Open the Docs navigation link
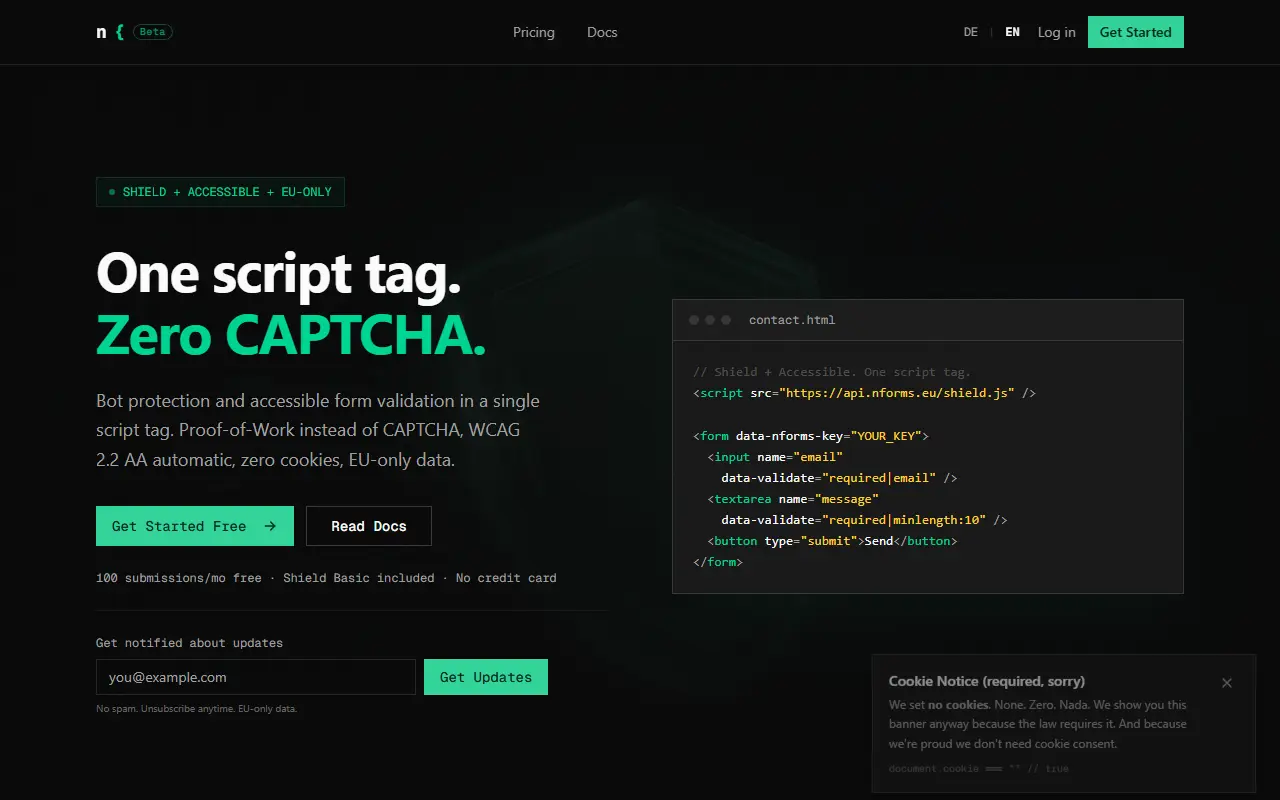Viewport: 1280px width, 800px height. point(602,32)
